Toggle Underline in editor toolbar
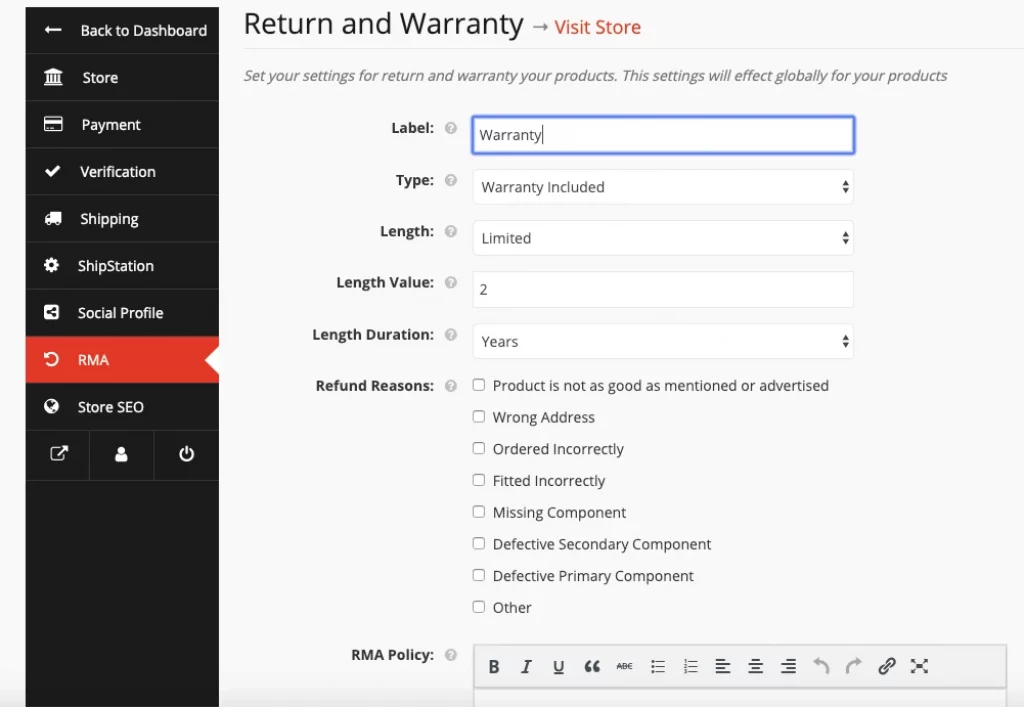The width and height of the screenshot is (1024, 707). coord(558,667)
